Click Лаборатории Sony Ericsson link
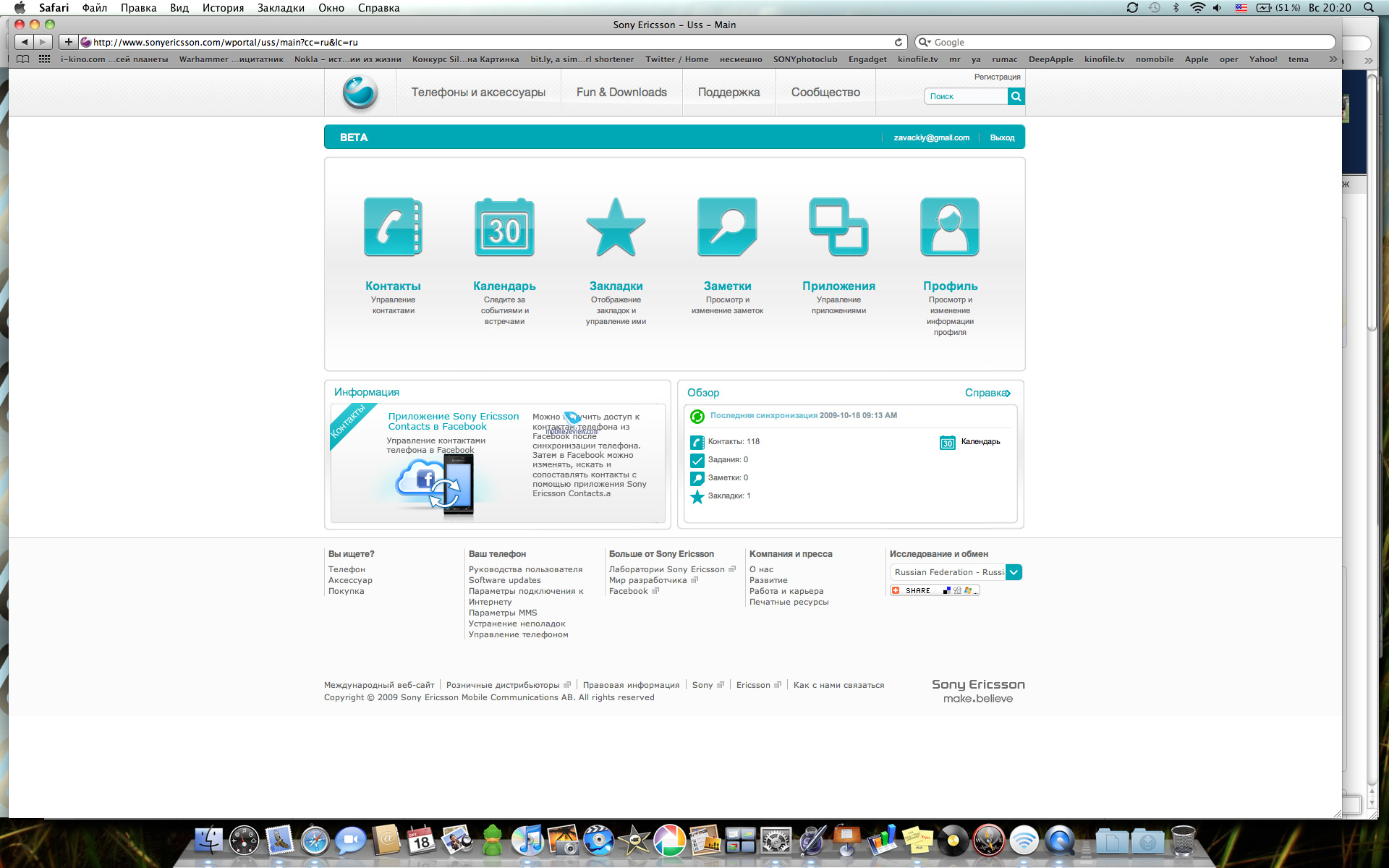1389x868 pixels. click(x=666, y=569)
